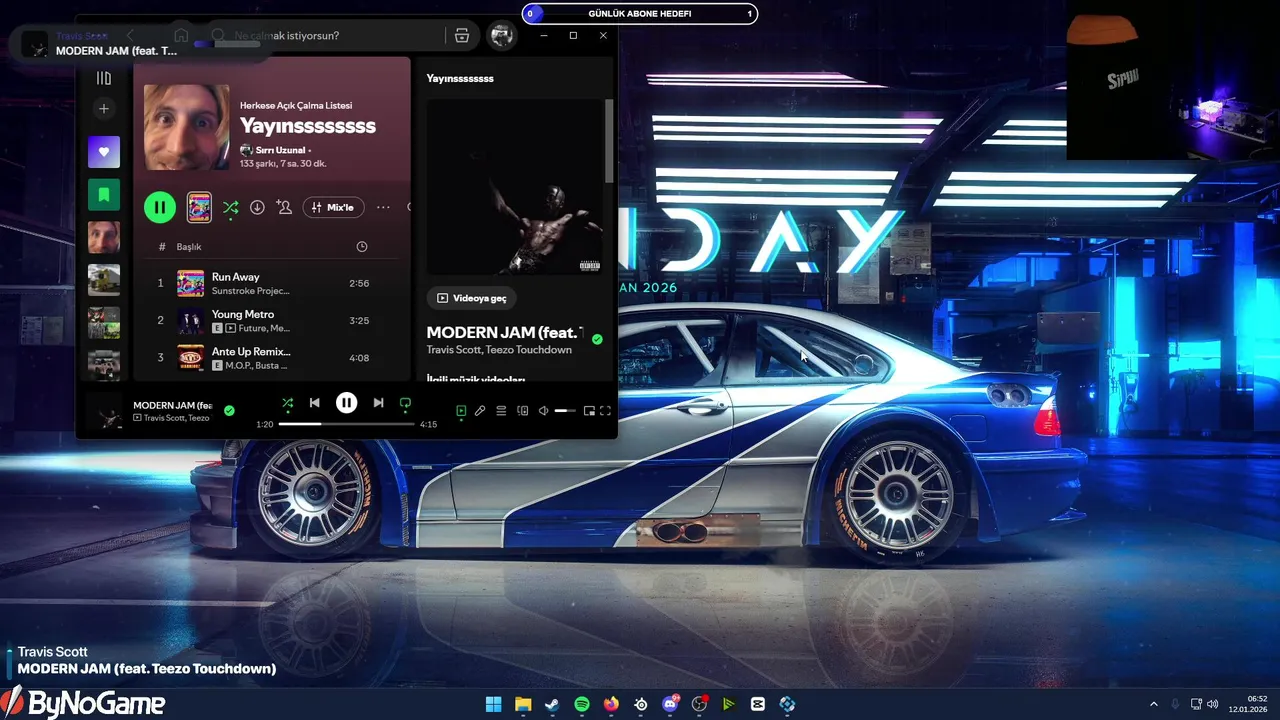This screenshot has height=720, width=1280.
Task: Expand the system tray hidden icons chevron
Action: point(1153,704)
